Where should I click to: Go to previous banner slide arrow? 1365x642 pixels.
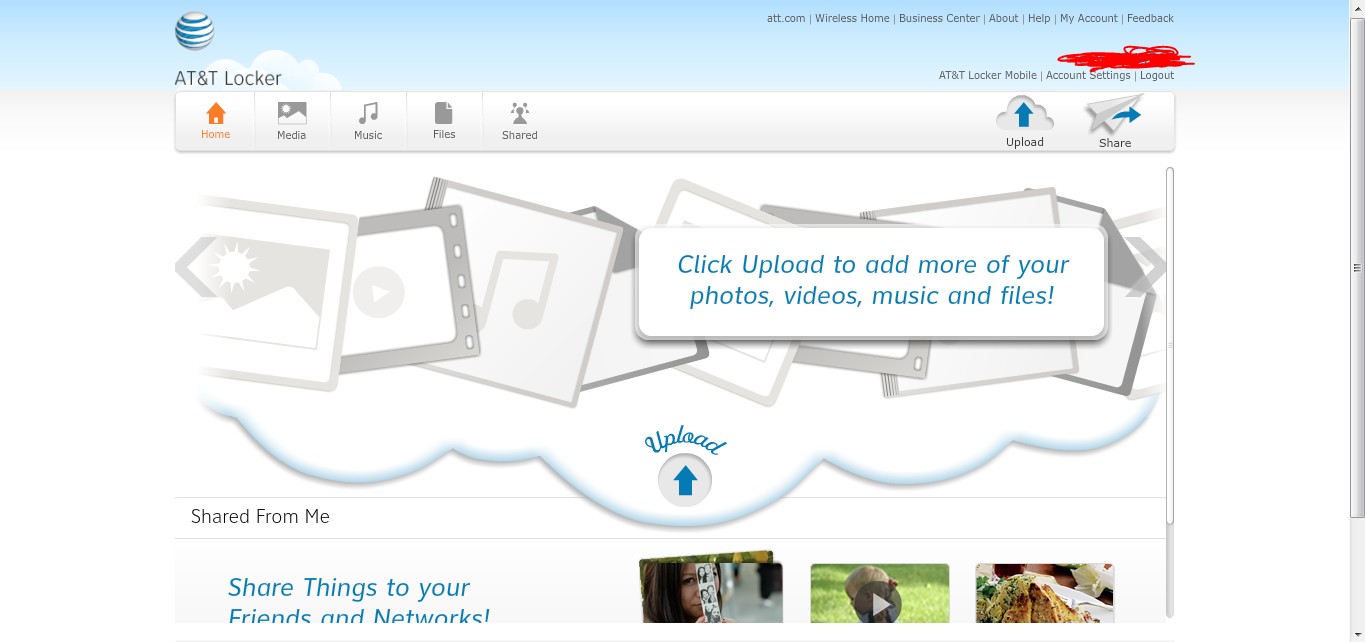pyautogui.click(x=195, y=267)
